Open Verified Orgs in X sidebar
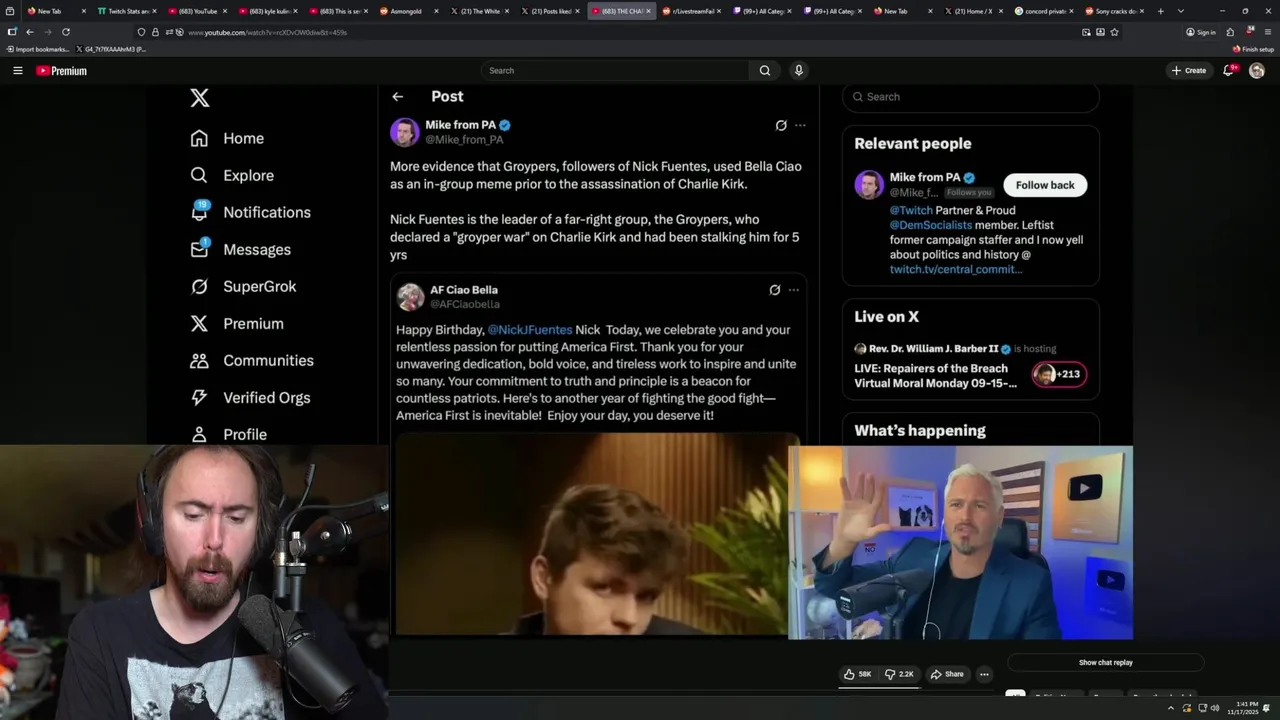This screenshot has height=720, width=1280. tap(250, 397)
